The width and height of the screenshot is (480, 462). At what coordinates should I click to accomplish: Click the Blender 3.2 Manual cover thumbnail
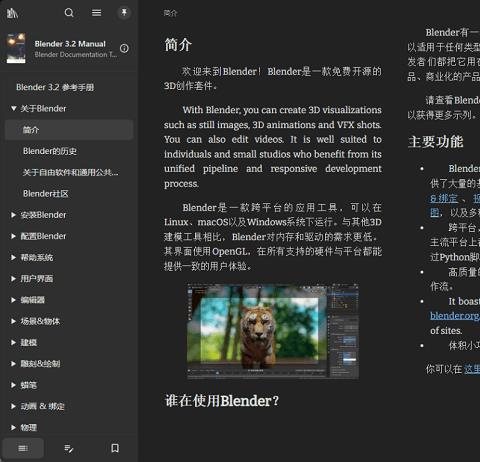pos(16,48)
